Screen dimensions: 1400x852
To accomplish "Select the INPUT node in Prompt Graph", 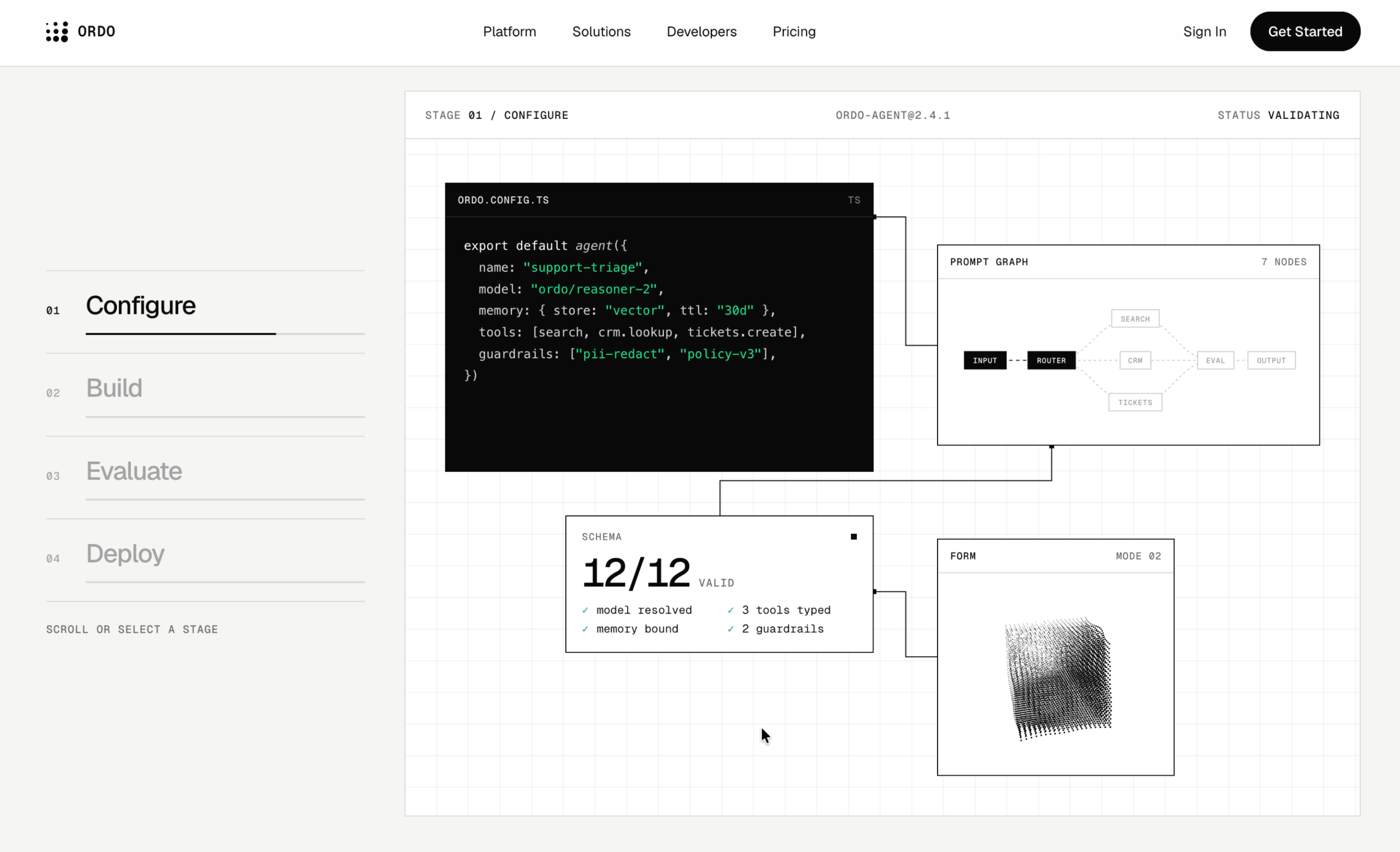I will [x=985, y=361].
